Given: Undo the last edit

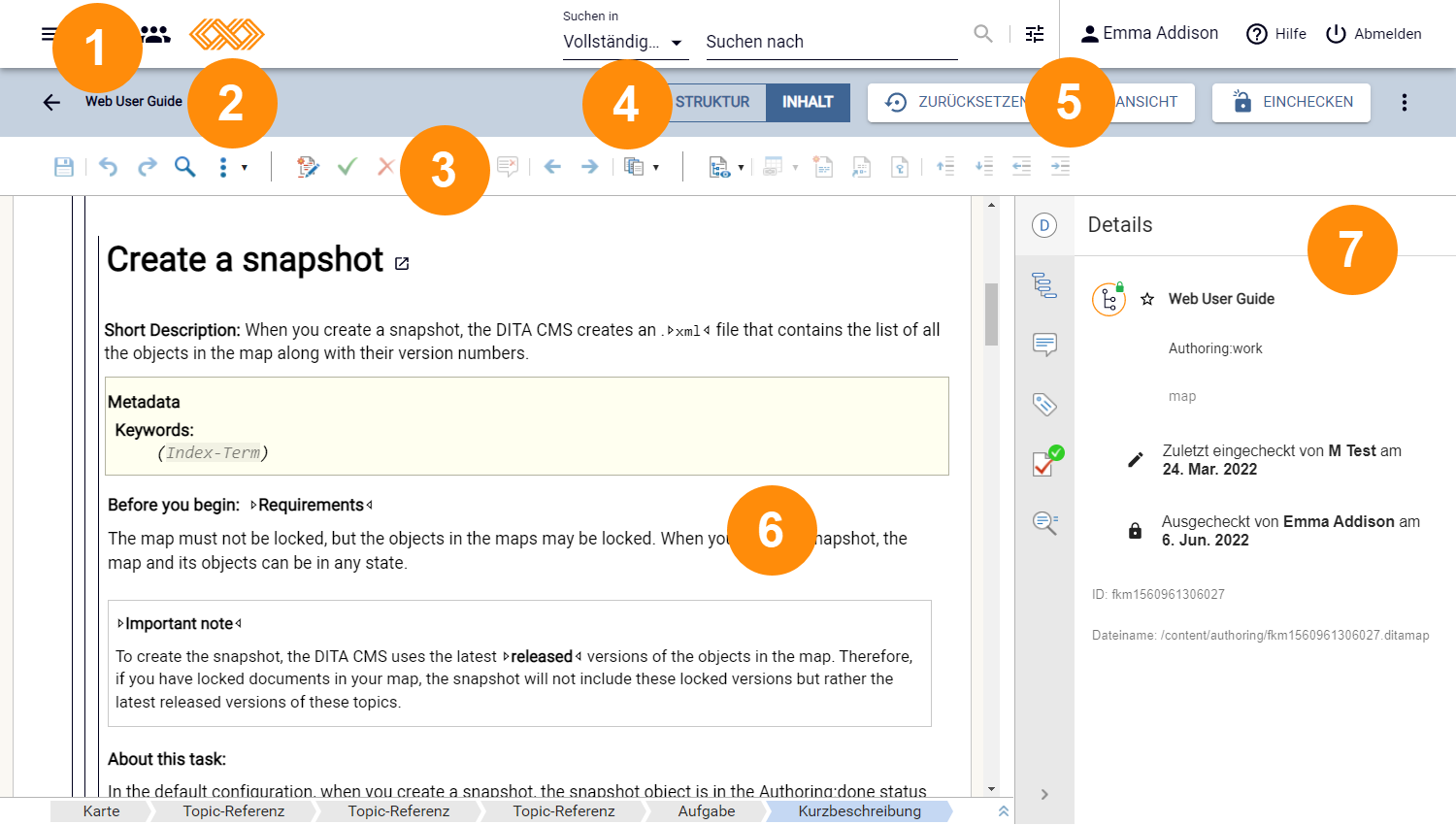Looking at the screenshot, I should click(x=108, y=167).
